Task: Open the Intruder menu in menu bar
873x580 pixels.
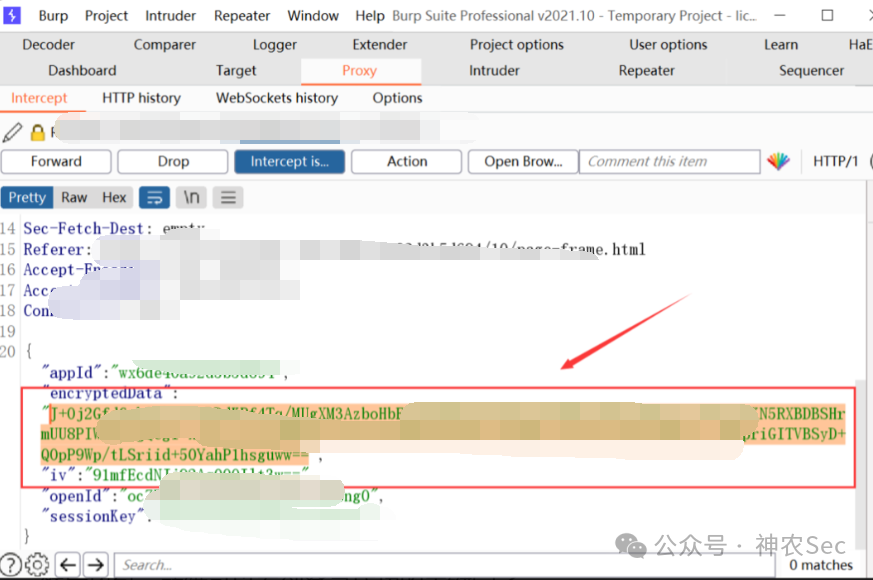Action: 170,16
